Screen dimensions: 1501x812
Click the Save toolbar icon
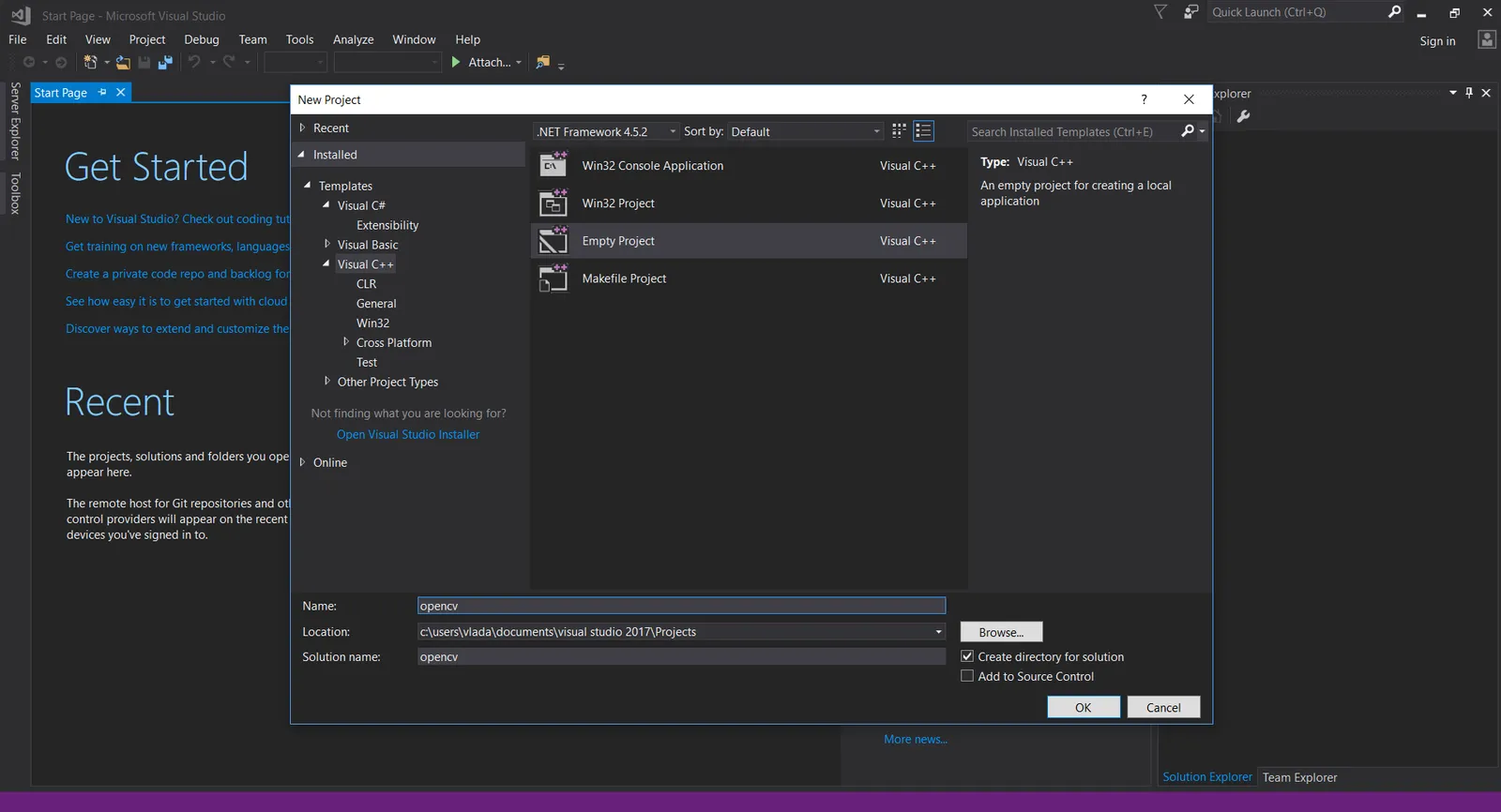pos(144,62)
